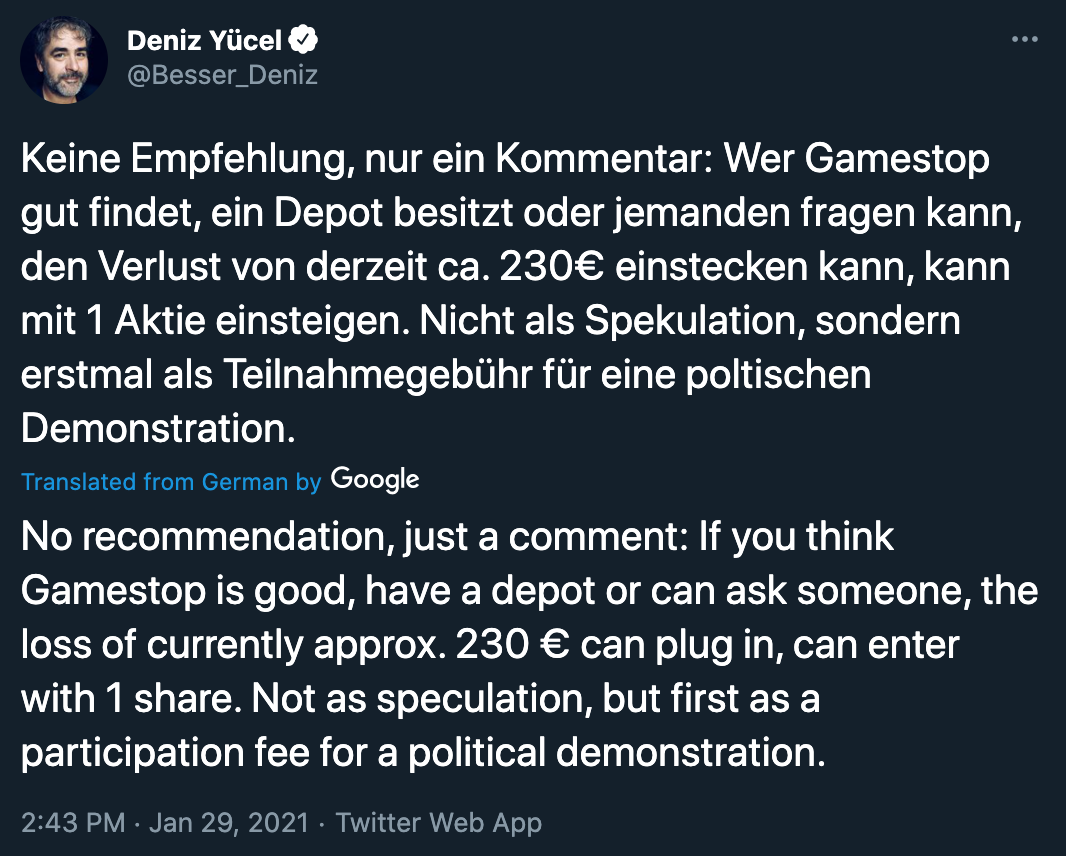Open the Twitter Web App source link
Viewport: 1066px width, 856px height.
[x=439, y=823]
